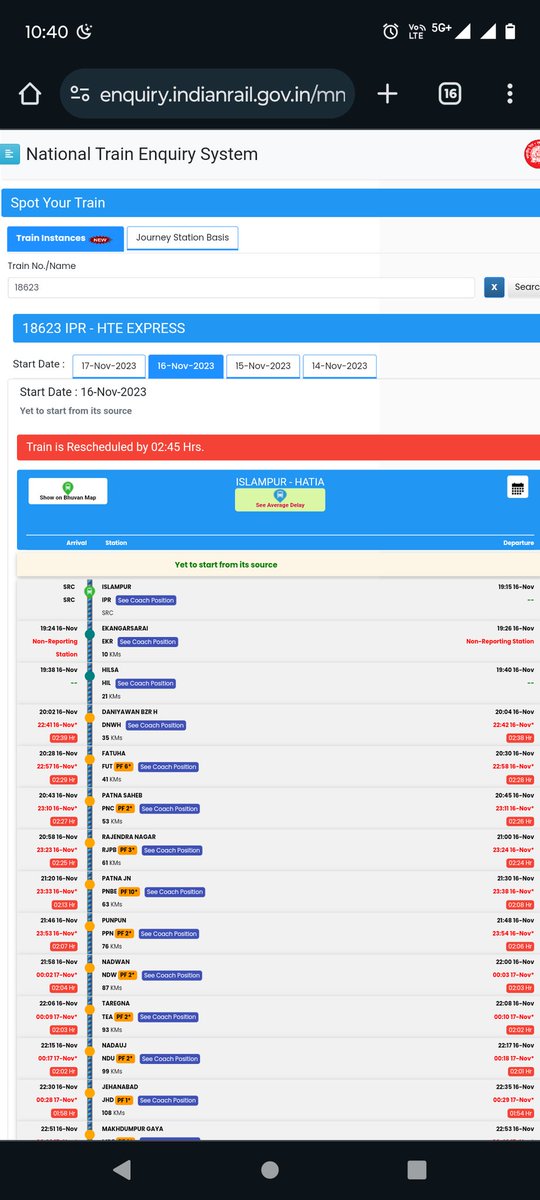Click the ISLAMPUR - HATIA route title

[280, 481]
